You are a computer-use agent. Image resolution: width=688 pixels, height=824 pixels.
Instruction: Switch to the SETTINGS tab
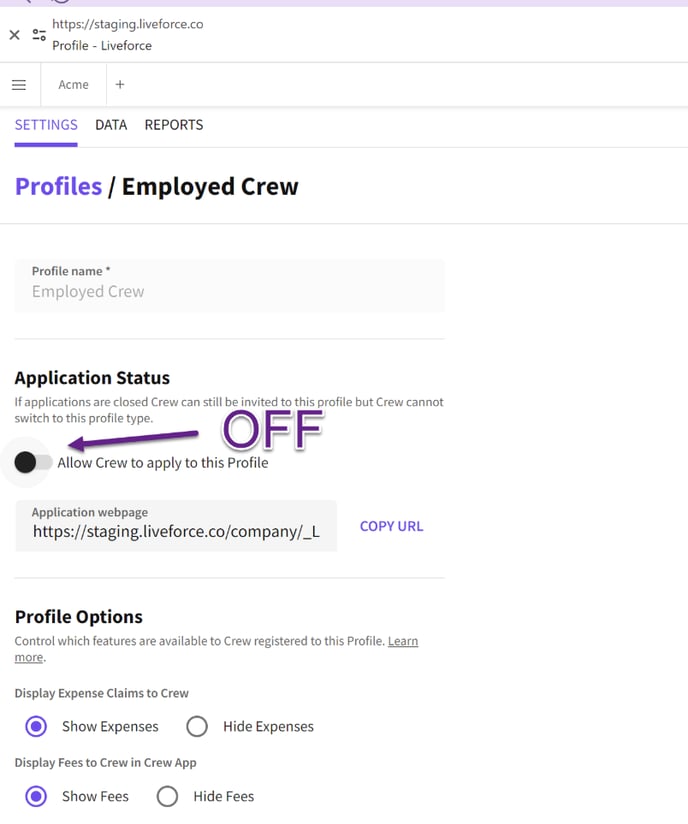46,125
